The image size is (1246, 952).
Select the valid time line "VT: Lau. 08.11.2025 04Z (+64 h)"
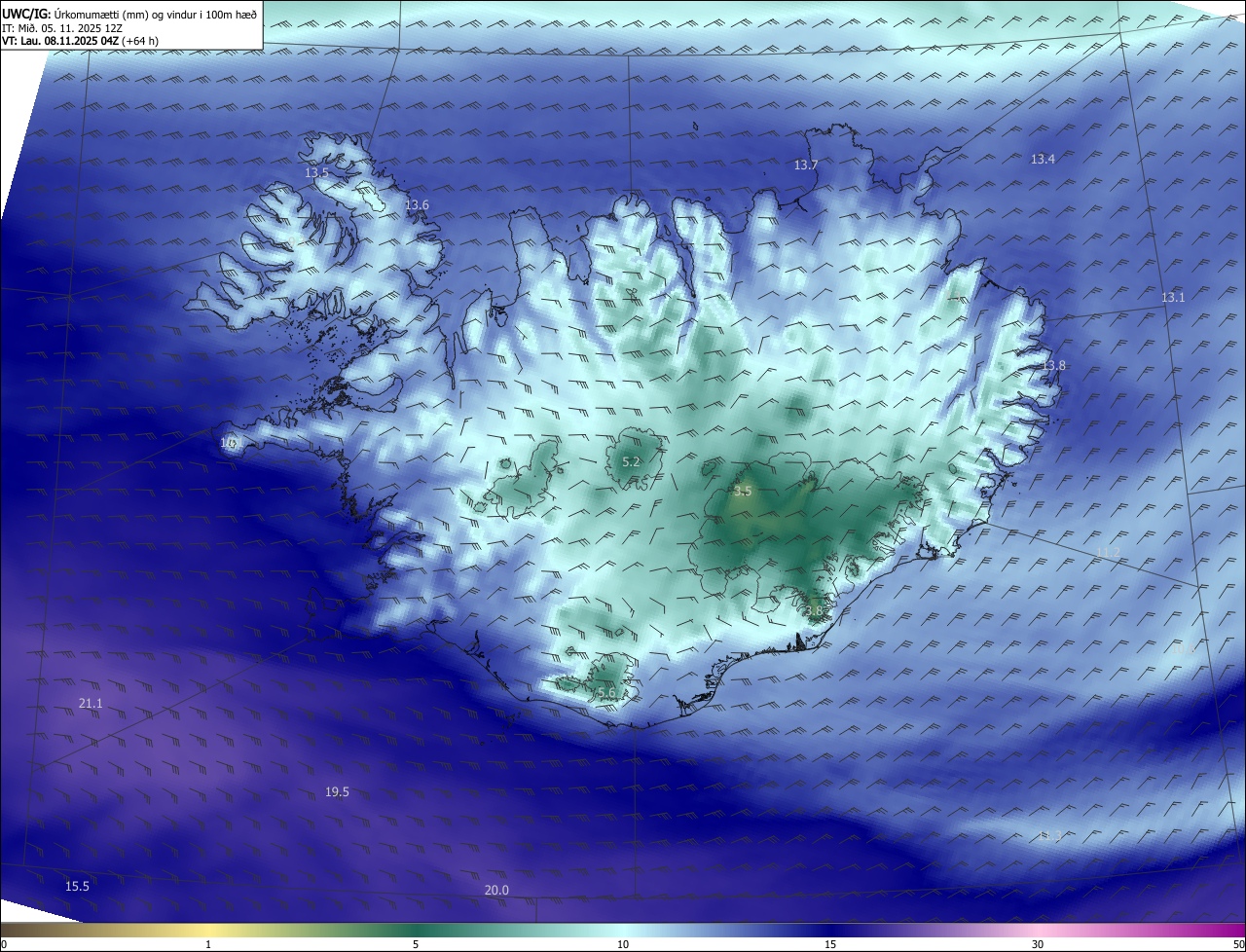(x=81, y=41)
